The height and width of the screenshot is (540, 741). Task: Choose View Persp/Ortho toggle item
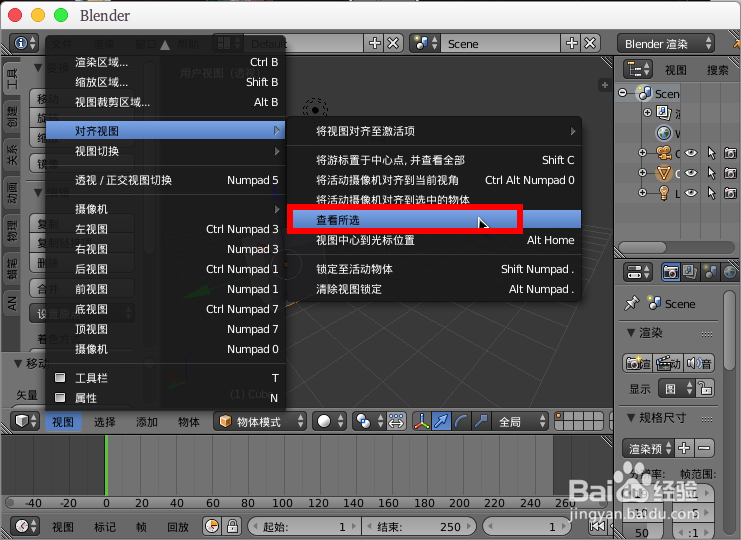click(x=166, y=180)
